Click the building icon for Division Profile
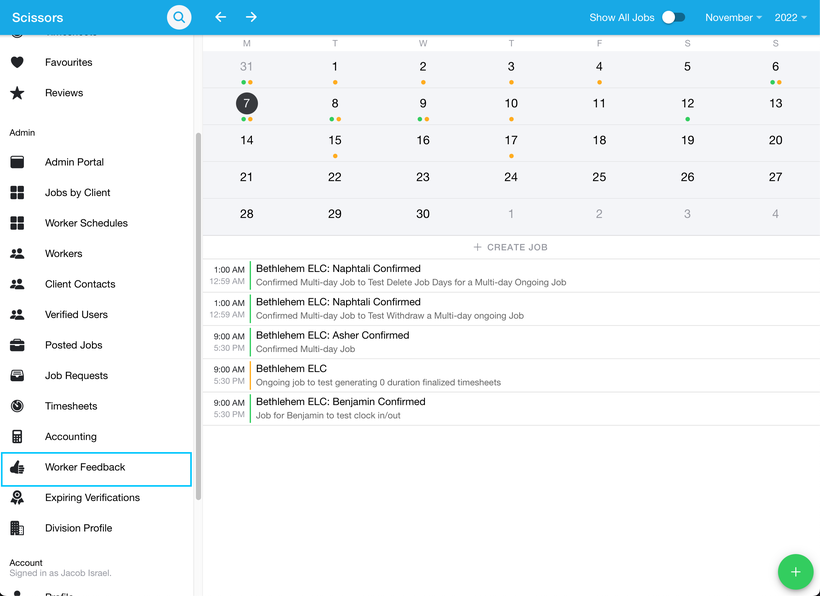This screenshot has height=596, width=820. click(x=17, y=528)
